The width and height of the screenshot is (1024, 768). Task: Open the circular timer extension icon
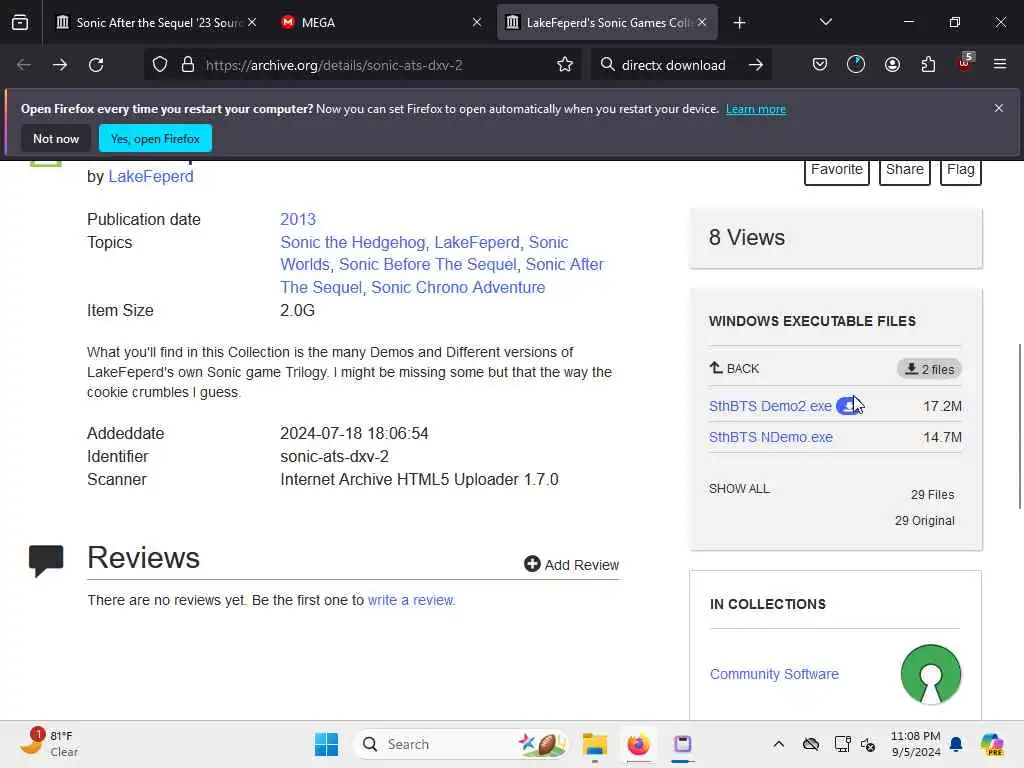[x=856, y=65]
